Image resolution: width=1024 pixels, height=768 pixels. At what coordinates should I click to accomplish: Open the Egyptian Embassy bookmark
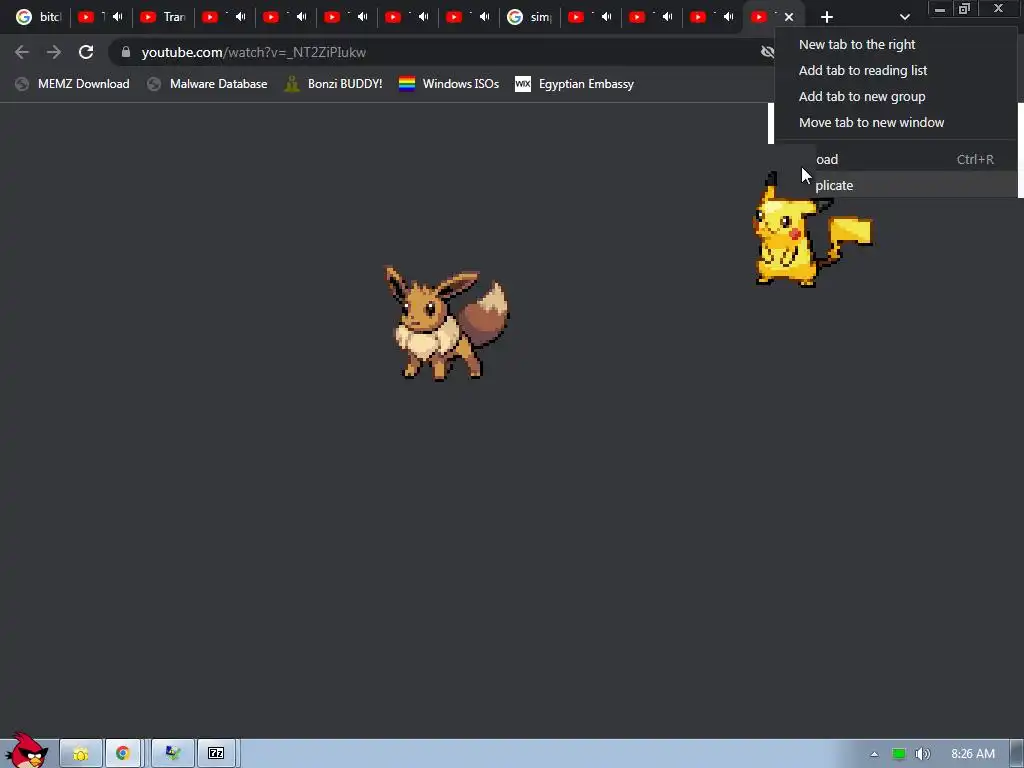(x=575, y=84)
